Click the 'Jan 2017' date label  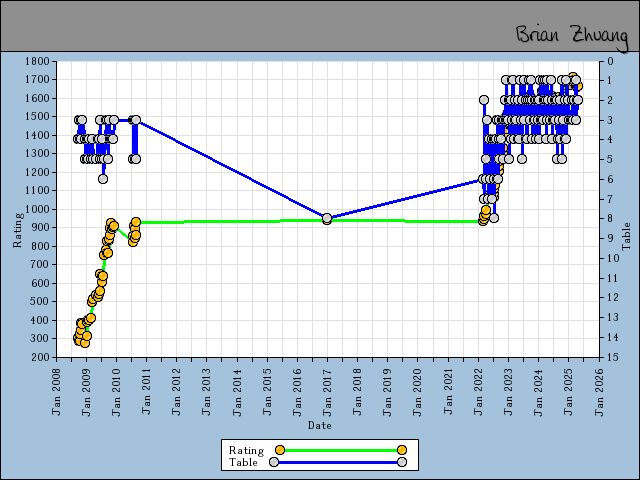coord(328,392)
